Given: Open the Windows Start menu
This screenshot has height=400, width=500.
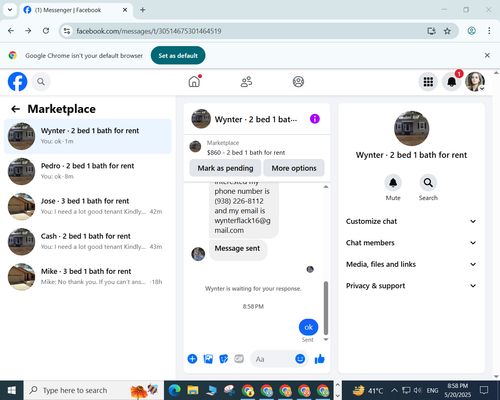Looking at the screenshot, I should click(x=12, y=390).
